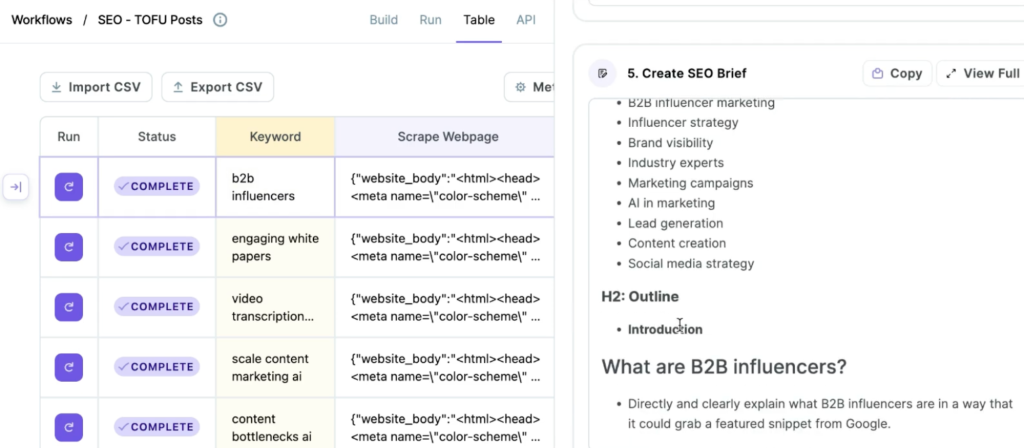Switch to the API tab
Image resolution: width=1024 pixels, height=448 pixels.
(526, 20)
